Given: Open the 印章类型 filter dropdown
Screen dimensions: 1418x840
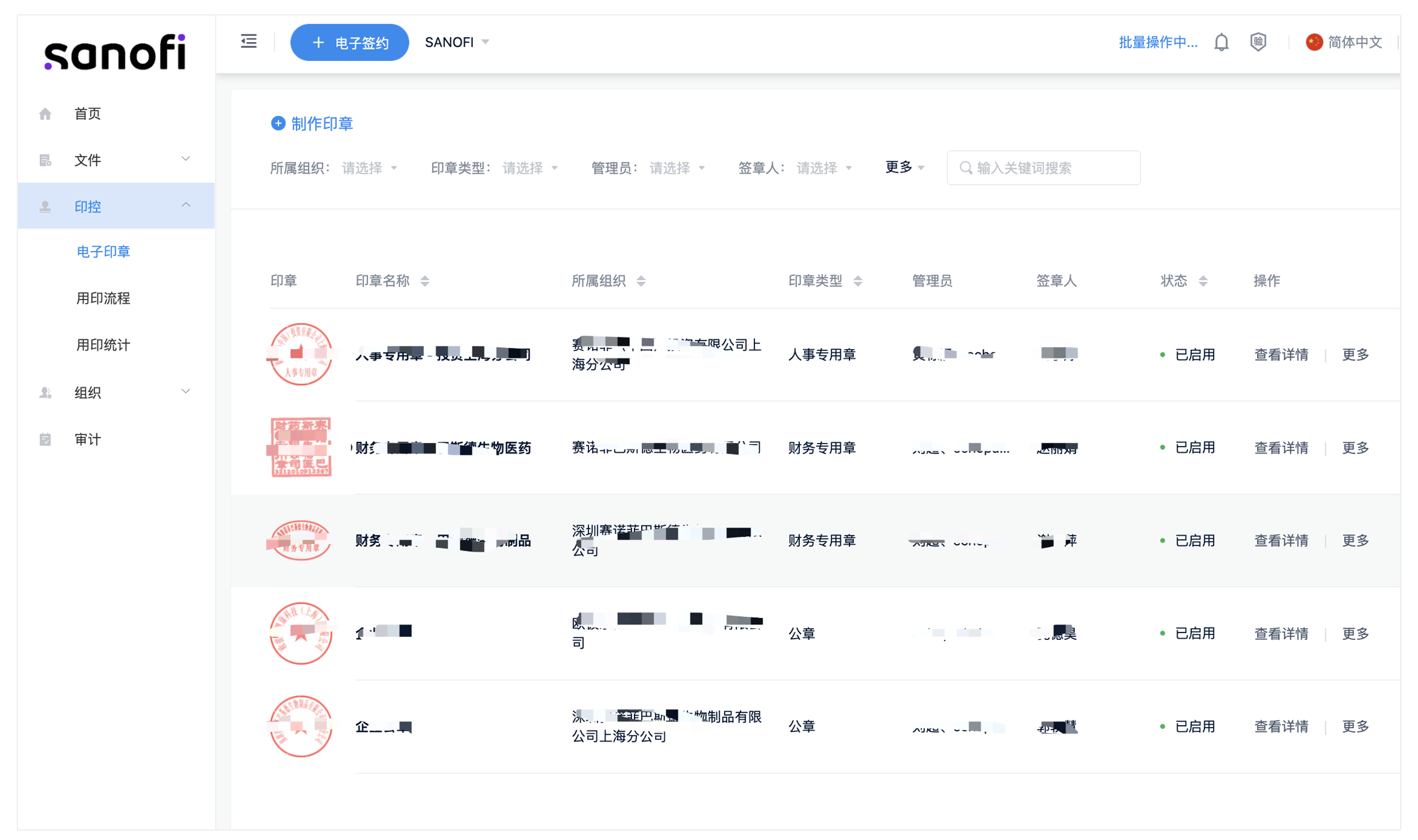Looking at the screenshot, I should coord(530,168).
